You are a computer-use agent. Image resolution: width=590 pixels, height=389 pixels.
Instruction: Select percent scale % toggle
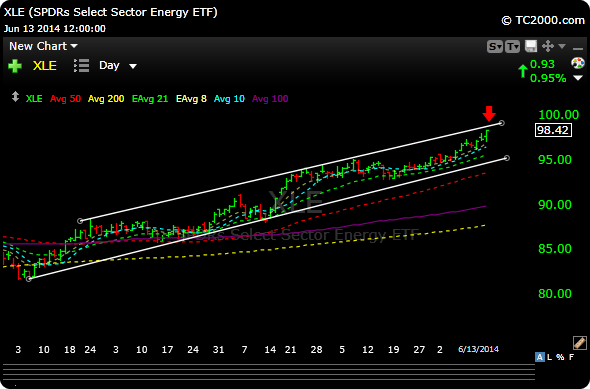click(x=560, y=357)
